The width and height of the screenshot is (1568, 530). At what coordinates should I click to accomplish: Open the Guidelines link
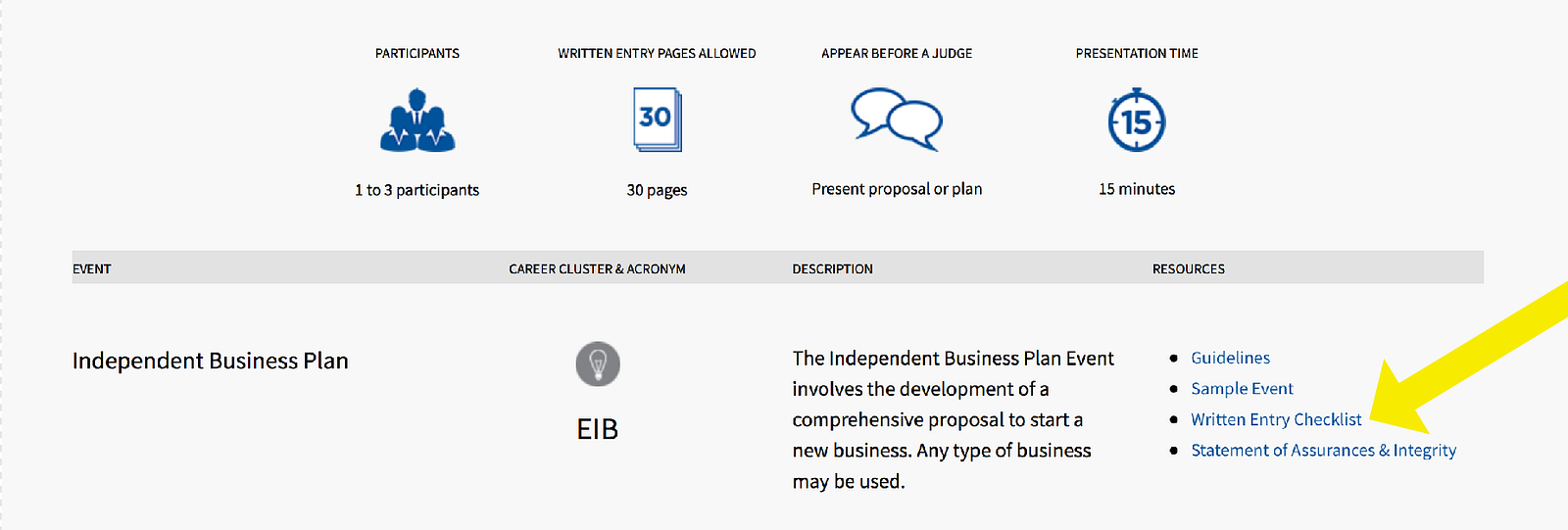(1230, 358)
